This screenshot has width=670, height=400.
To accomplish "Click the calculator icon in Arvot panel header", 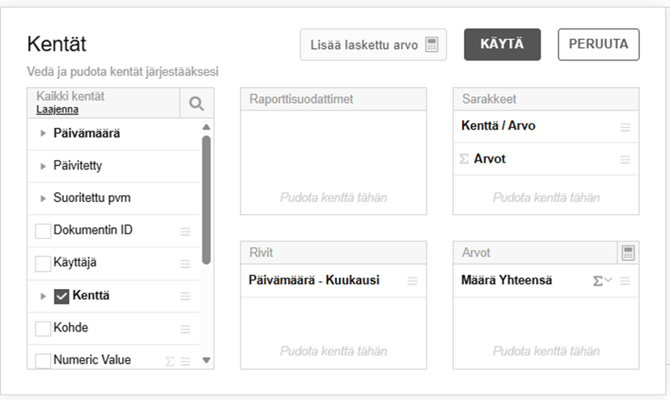I will click(x=627, y=253).
